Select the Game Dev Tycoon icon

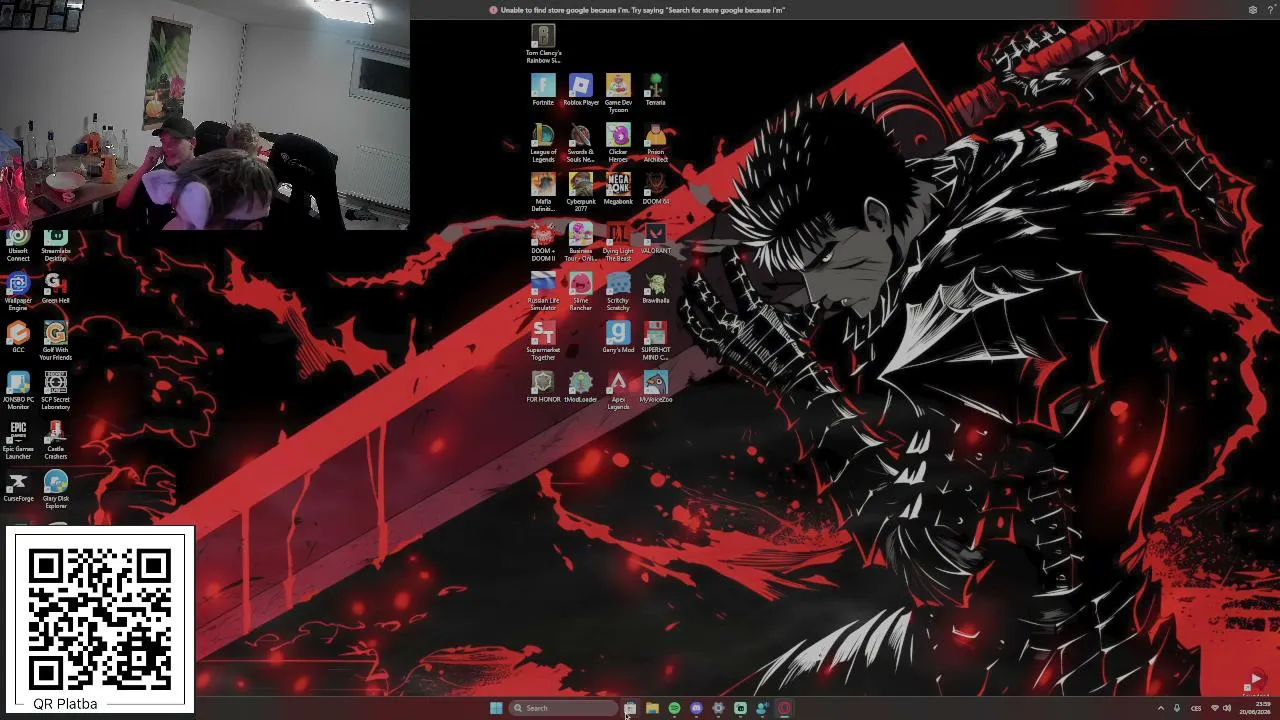pos(618,93)
